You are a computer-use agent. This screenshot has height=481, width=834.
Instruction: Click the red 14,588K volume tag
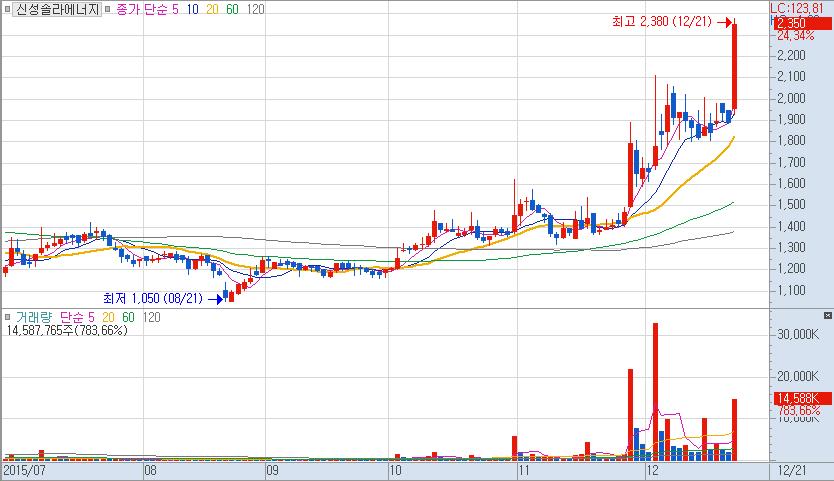pos(802,399)
